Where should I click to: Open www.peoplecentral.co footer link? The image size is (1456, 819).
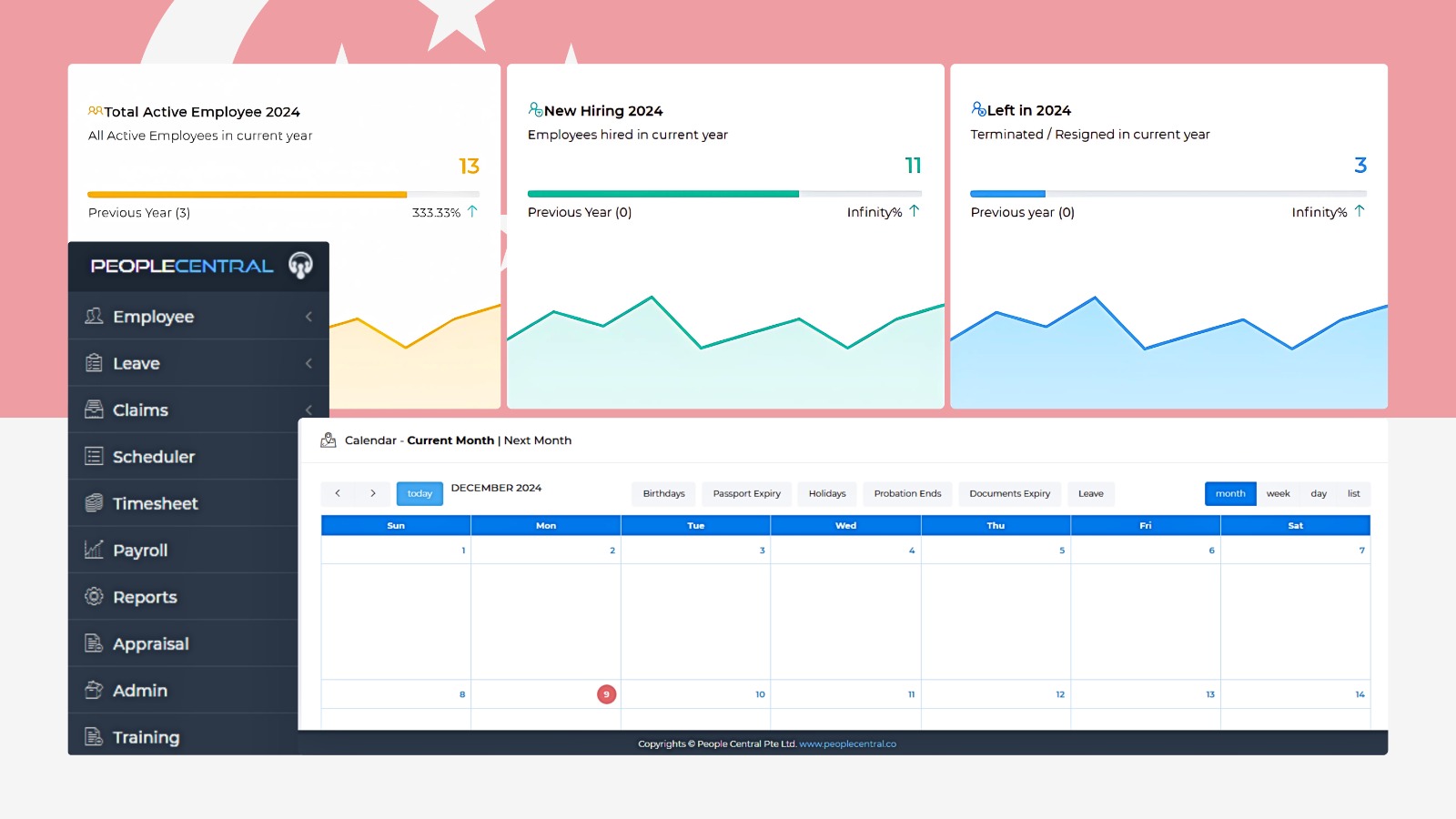[x=847, y=743]
